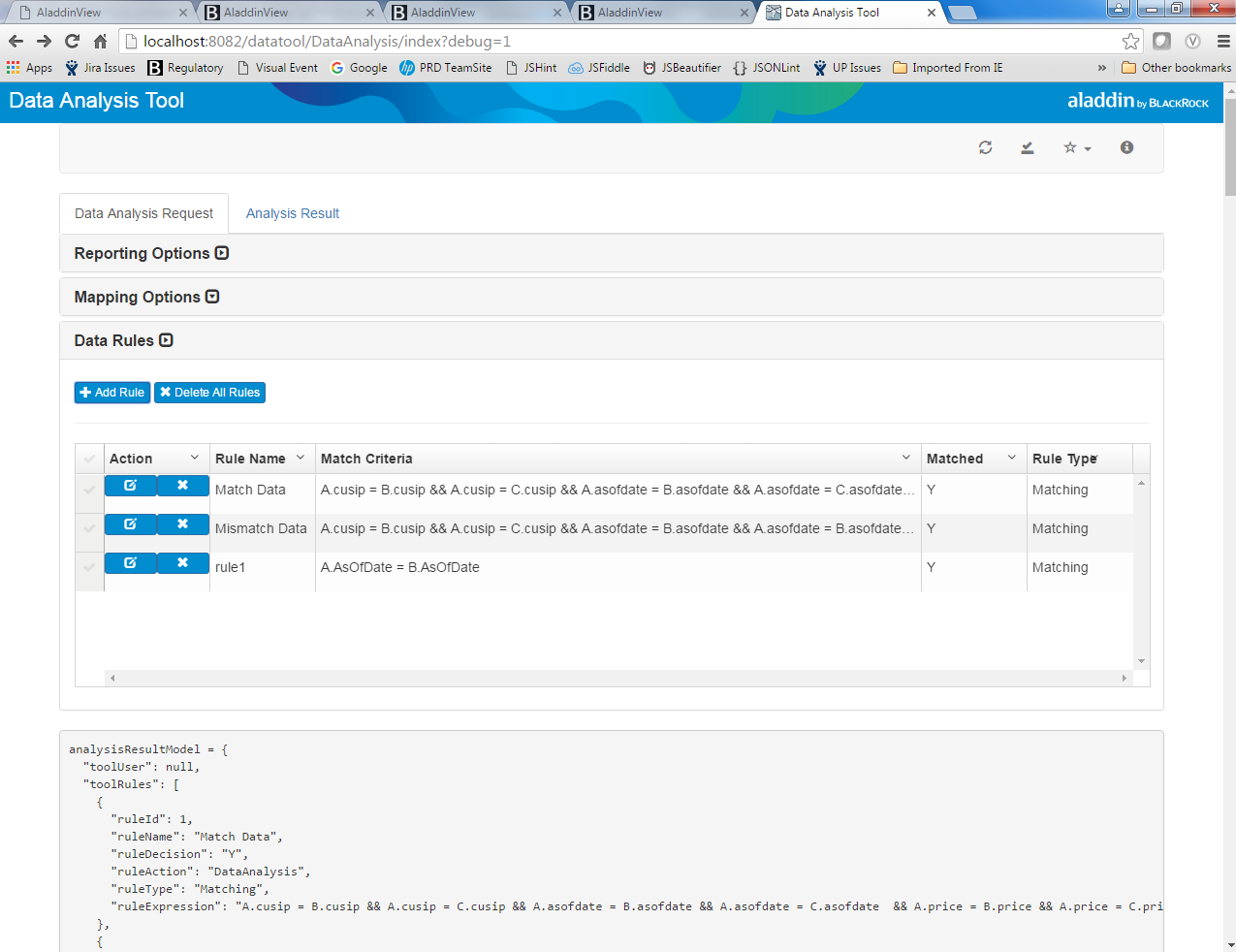Open the Match Criteria column dropdown menu

tap(906, 458)
